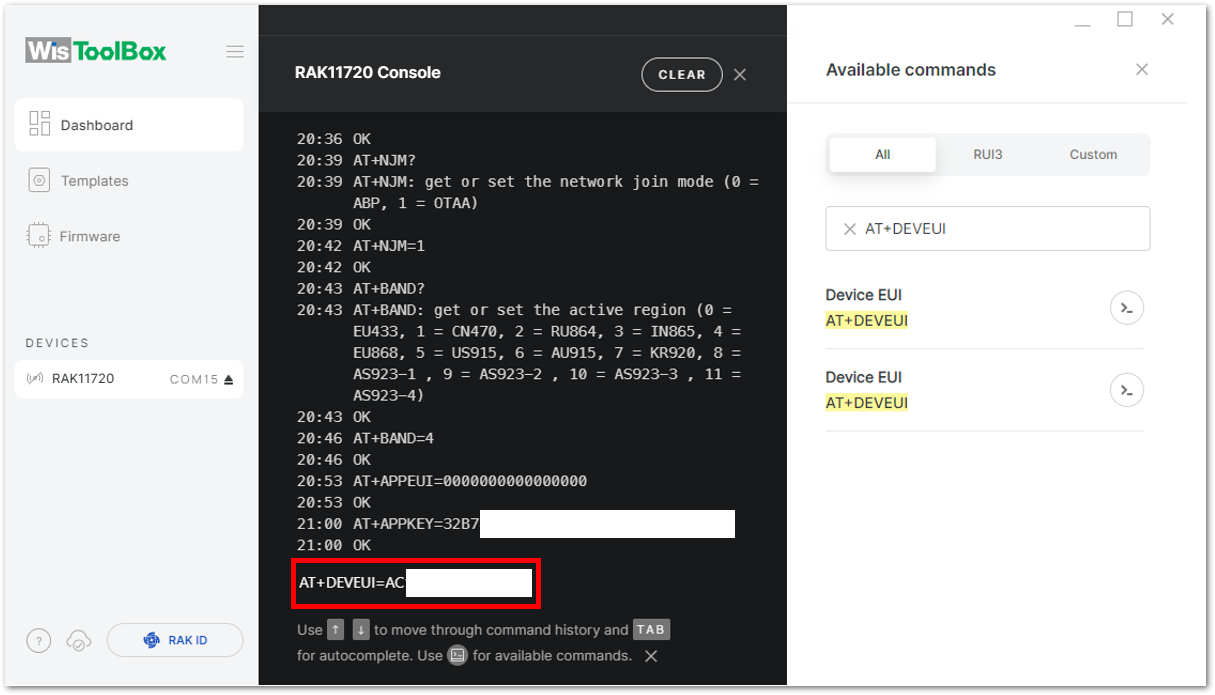Click the cloud sync status icon
Viewport: 1215px width, 695px height.
(x=78, y=641)
